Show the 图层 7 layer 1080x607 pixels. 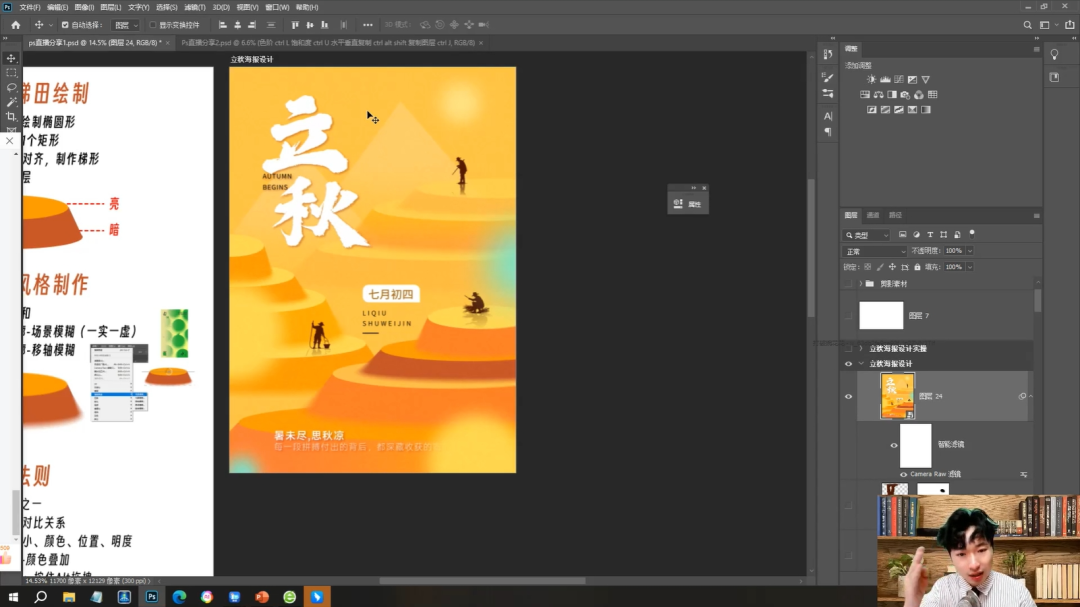(x=849, y=316)
